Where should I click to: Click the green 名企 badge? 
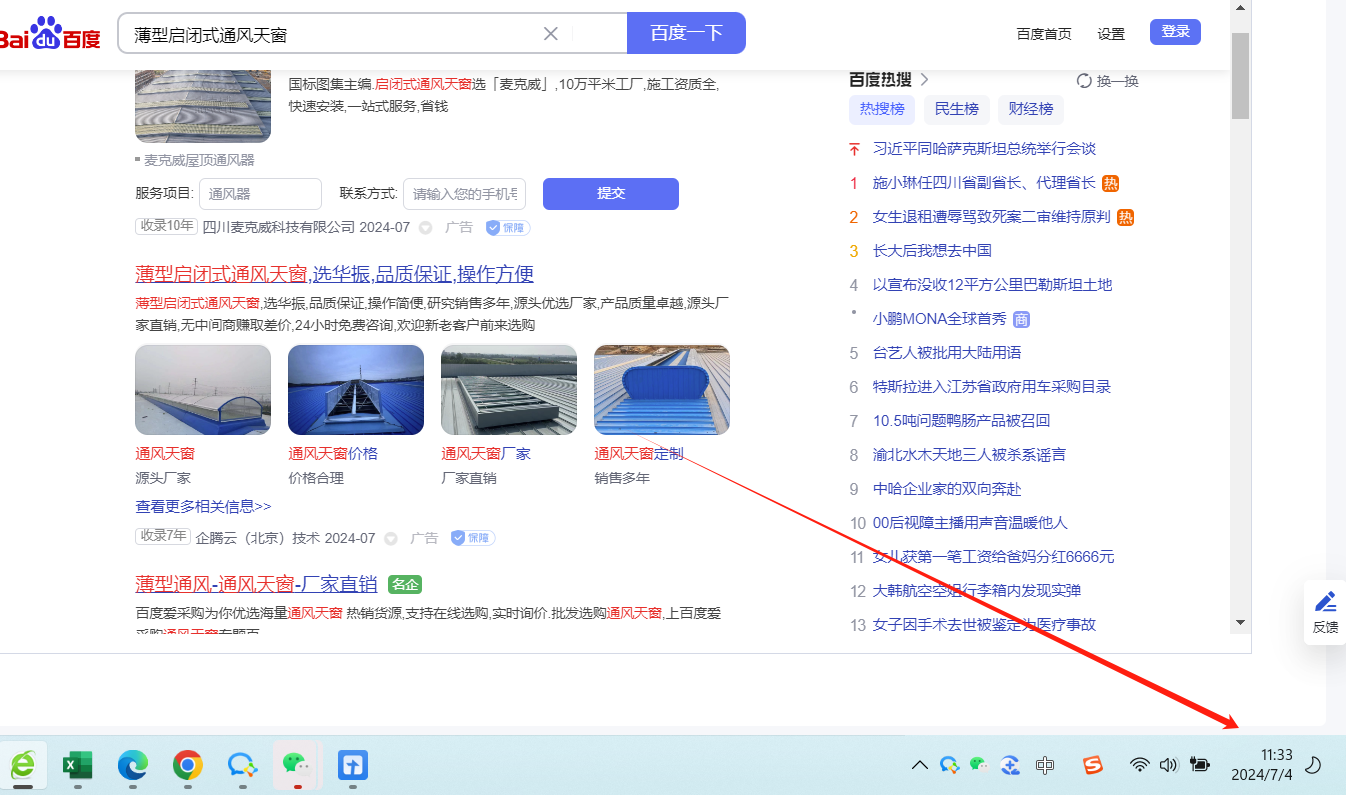404,584
